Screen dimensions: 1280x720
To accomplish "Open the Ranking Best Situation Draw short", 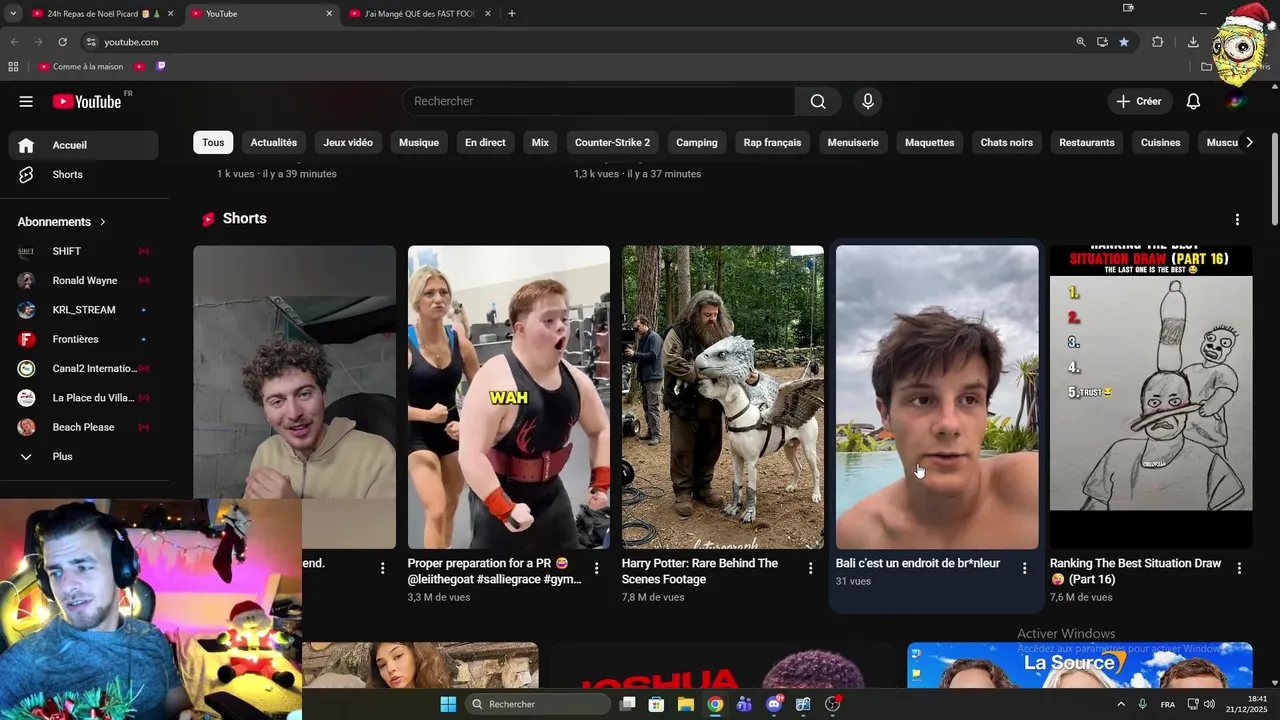I will [x=1151, y=397].
